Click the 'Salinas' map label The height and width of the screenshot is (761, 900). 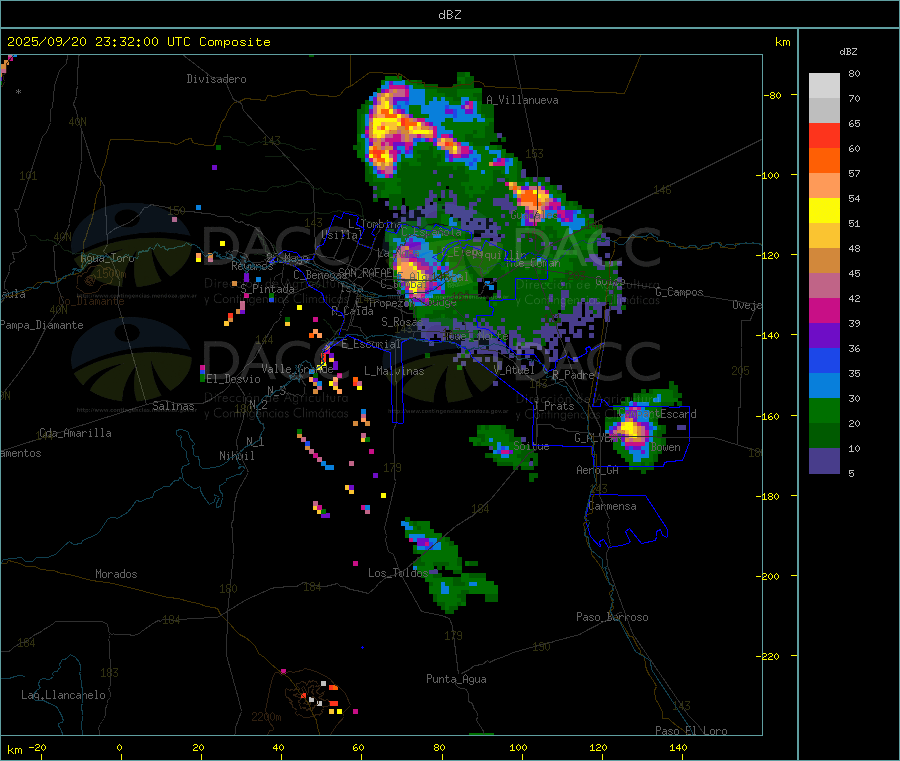pyautogui.click(x=173, y=406)
